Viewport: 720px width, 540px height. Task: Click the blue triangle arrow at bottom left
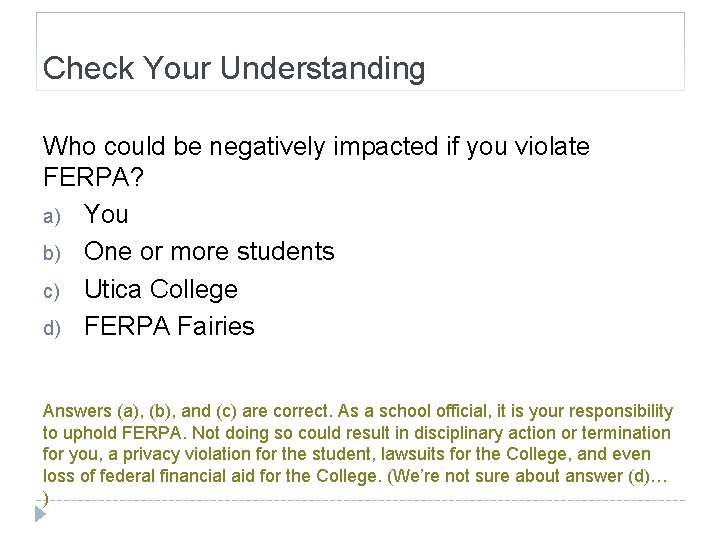39,515
